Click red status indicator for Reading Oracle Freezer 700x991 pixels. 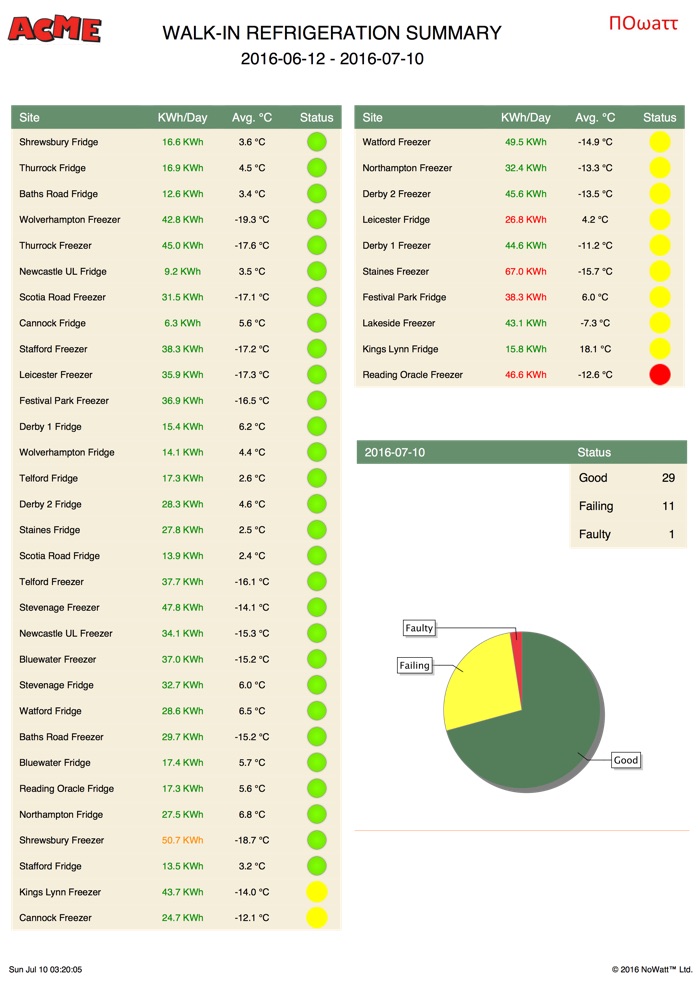pyautogui.click(x=659, y=375)
